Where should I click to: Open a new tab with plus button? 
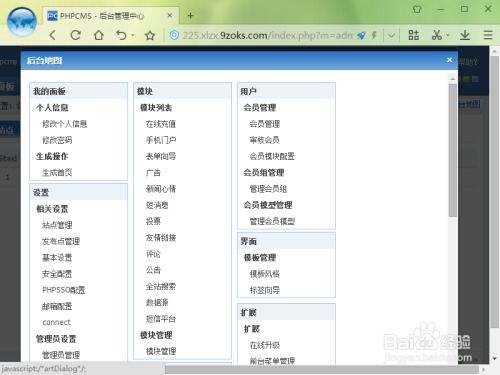pos(191,15)
